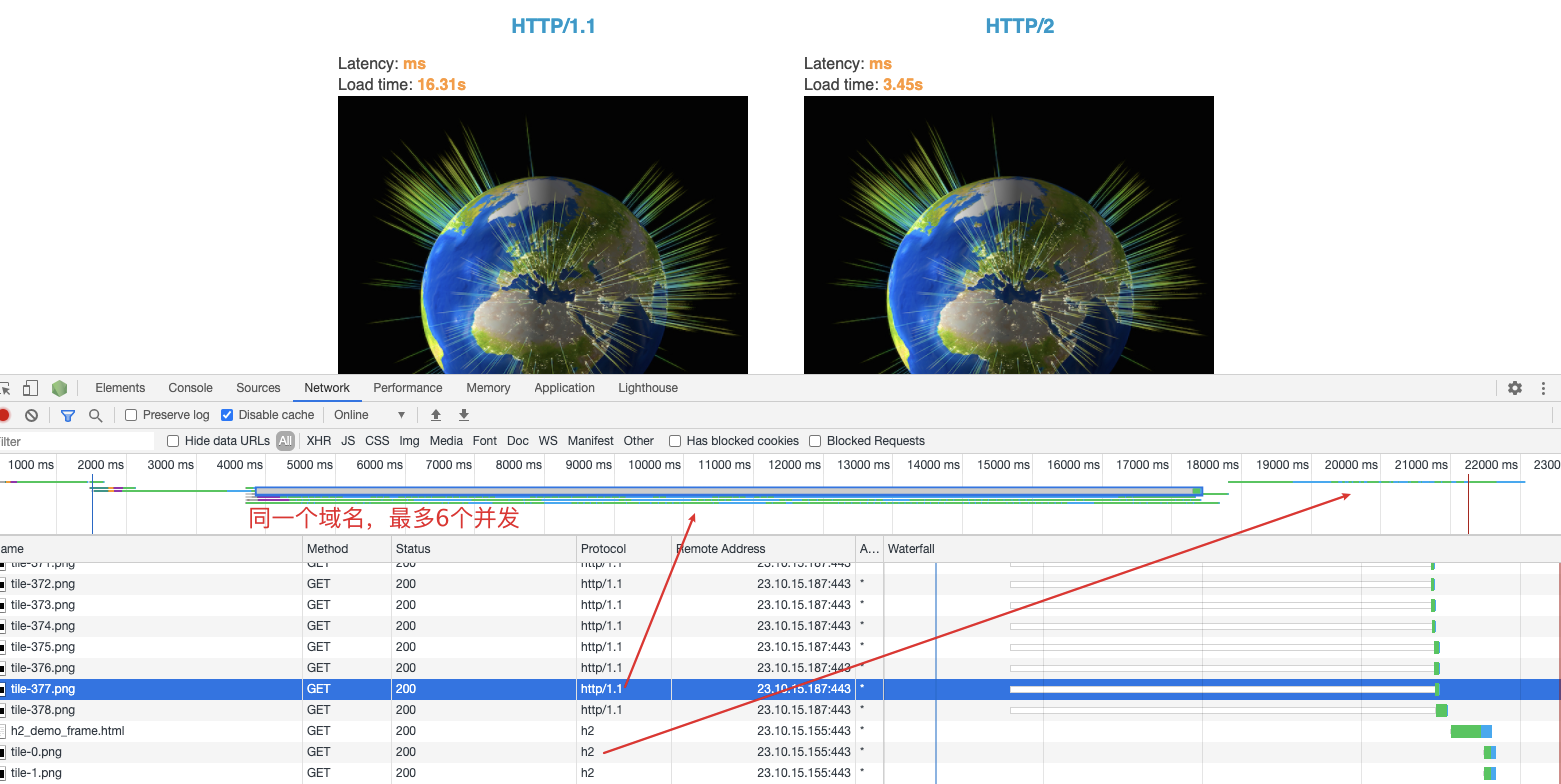This screenshot has width=1561, height=784.
Task: Click the HTTP/2 globe image
Action: [x=1009, y=235]
